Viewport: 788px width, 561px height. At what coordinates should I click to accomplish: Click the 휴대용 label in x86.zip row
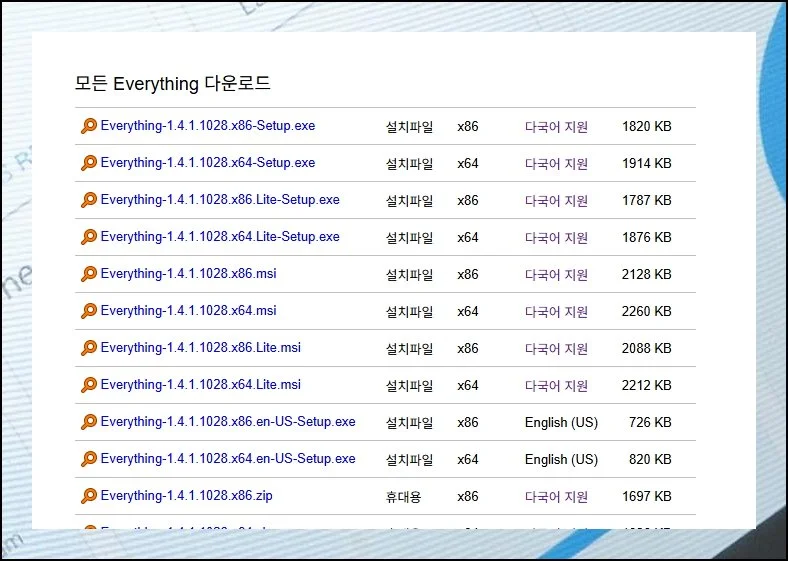click(404, 497)
